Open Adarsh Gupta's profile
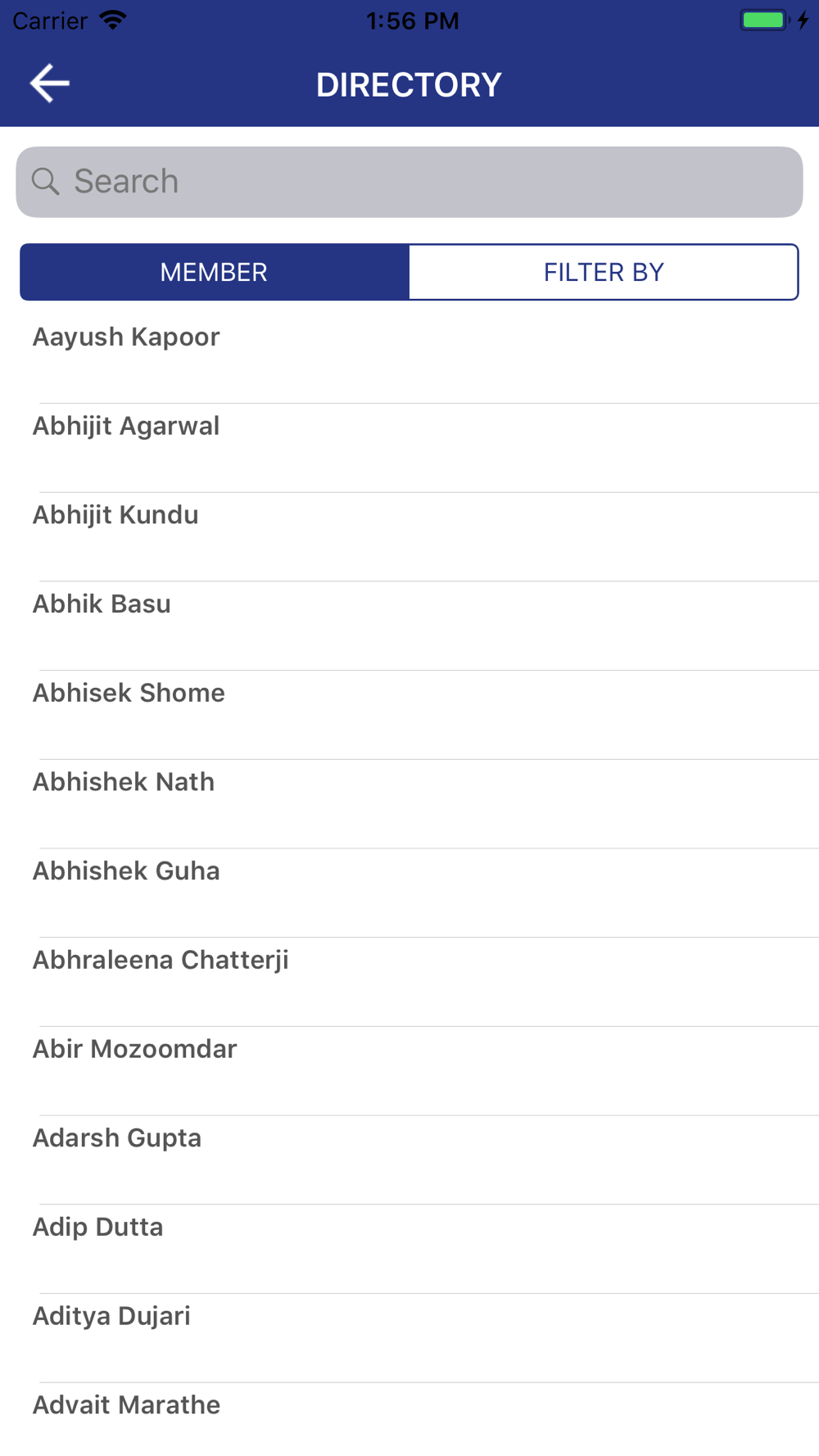 (409, 1160)
